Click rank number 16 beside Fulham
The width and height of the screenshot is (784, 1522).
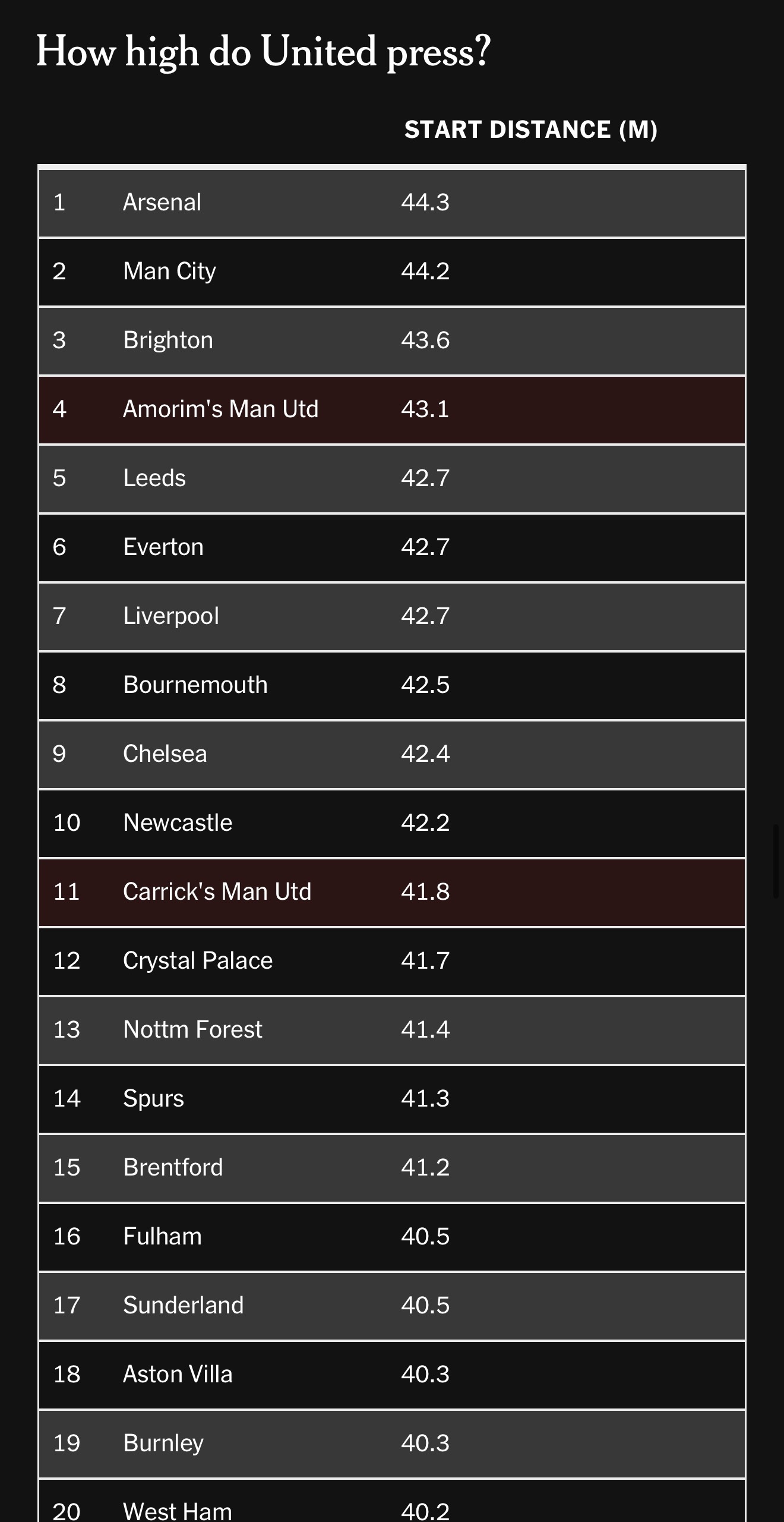(67, 1237)
